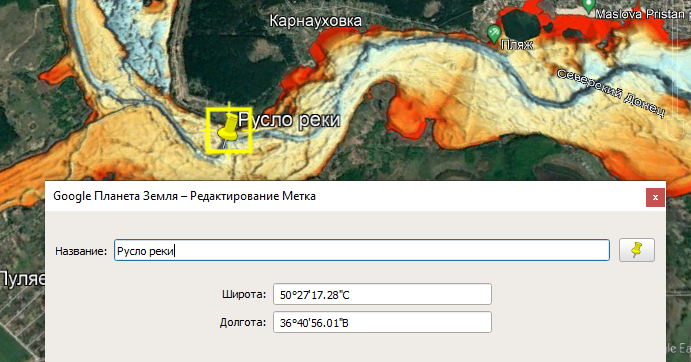Screen dimensions: 691x362
Task: Click the Широта label text
Action: 244,294
